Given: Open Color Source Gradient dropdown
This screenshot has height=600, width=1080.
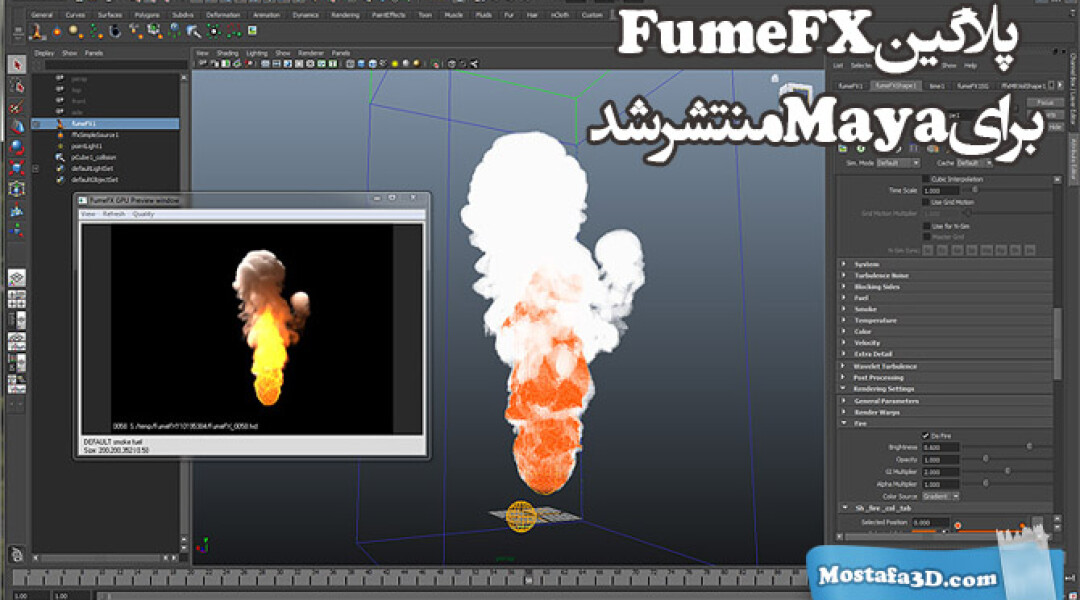Looking at the screenshot, I should [x=940, y=495].
